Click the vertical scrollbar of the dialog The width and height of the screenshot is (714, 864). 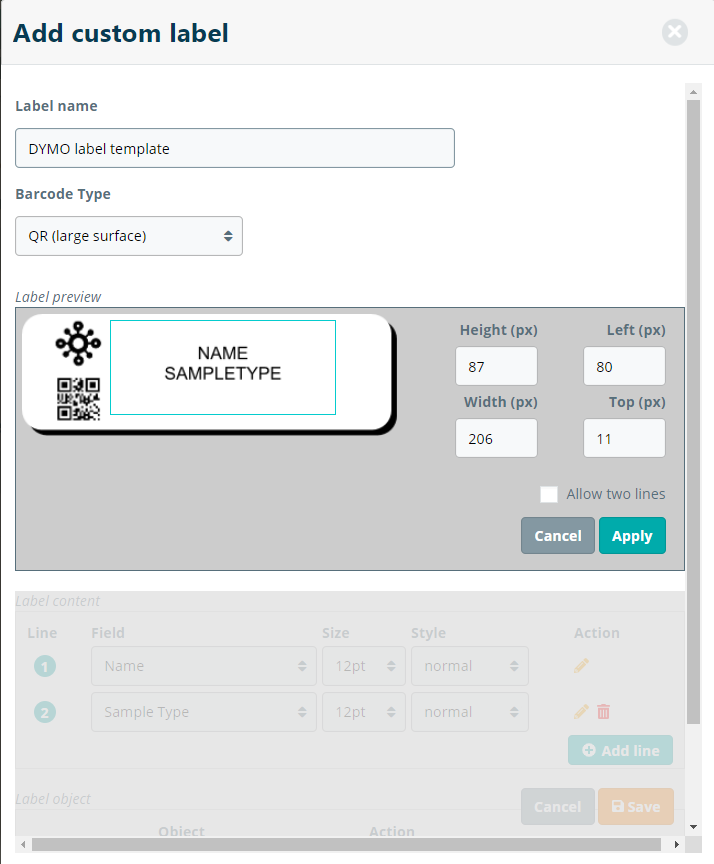693,400
